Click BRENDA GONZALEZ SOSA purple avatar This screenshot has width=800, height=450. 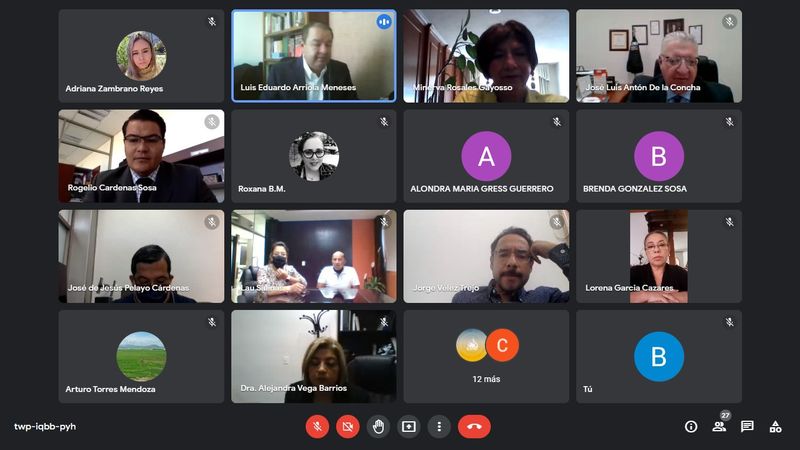(659, 156)
